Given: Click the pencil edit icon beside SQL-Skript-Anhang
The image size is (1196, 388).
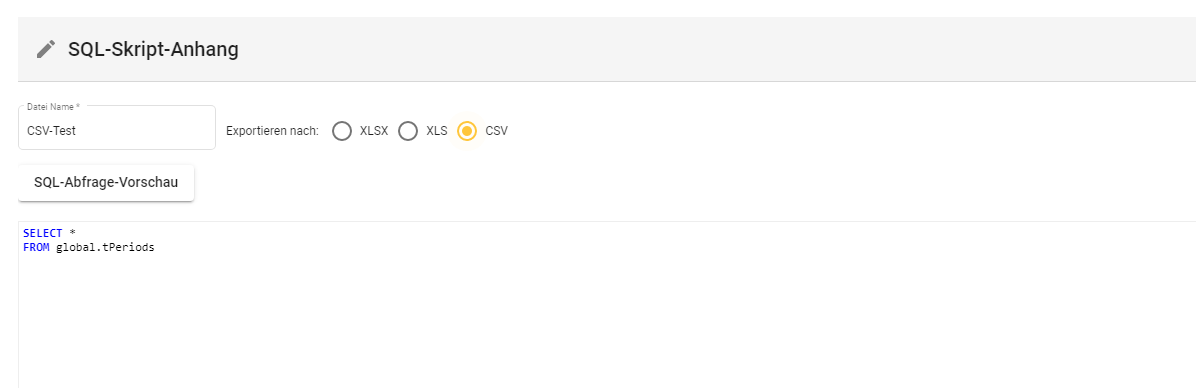Looking at the screenshot, I should click(x=46, y=50).
